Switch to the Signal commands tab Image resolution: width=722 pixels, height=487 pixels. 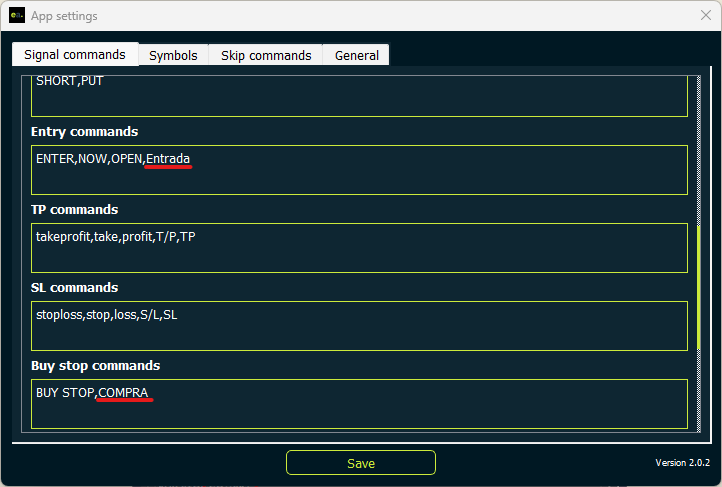[x=75, y=55]
